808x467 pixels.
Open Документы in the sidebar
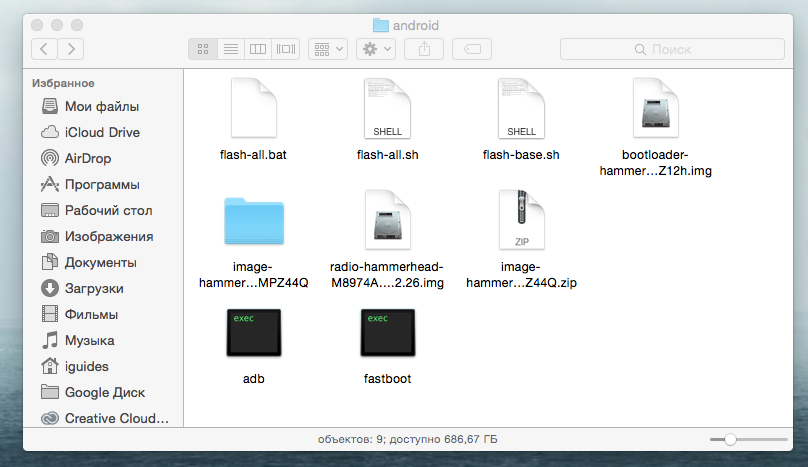coord(90,262)
